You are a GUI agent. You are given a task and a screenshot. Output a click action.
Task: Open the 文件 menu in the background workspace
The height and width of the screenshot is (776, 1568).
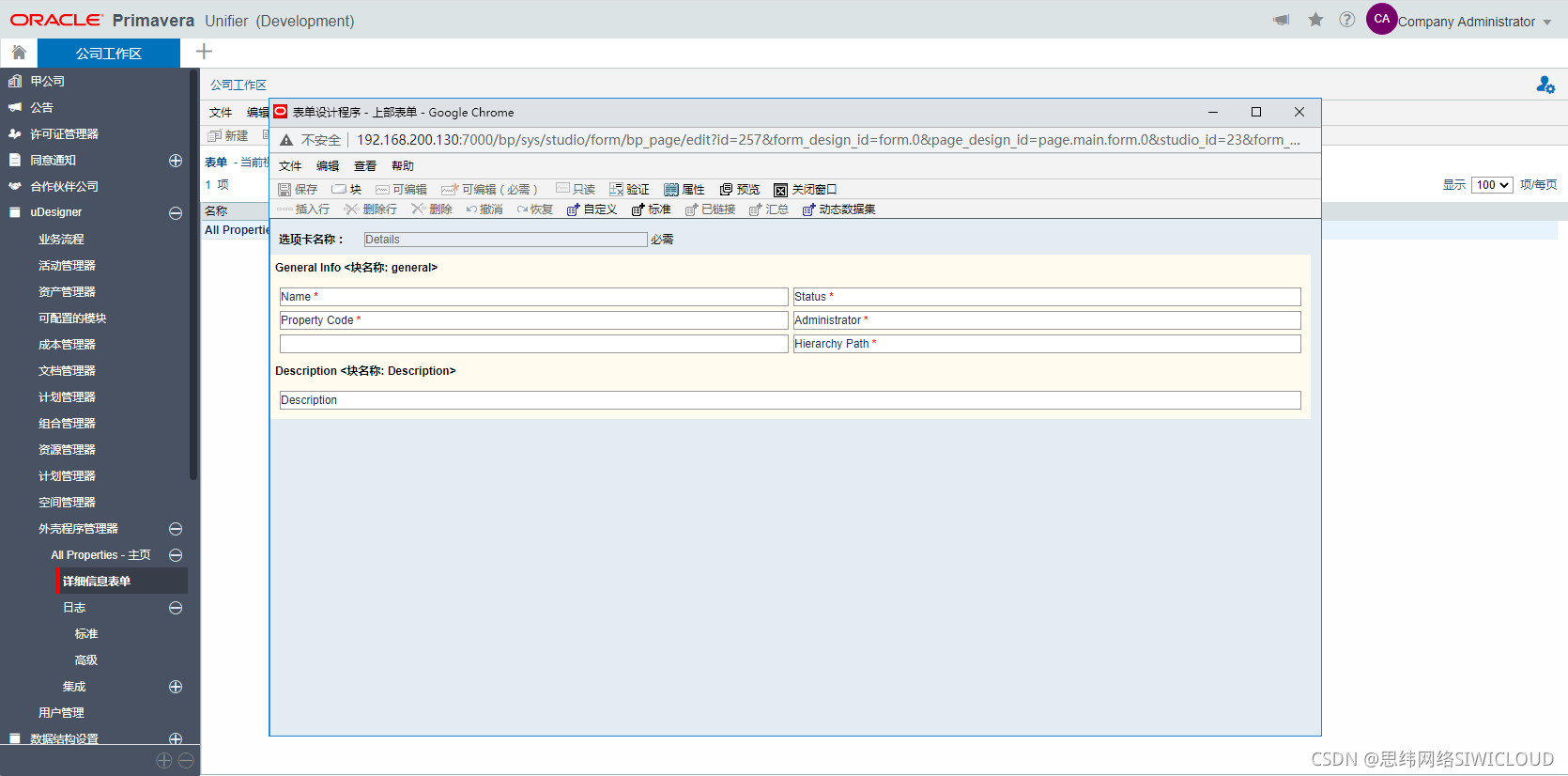221,113
